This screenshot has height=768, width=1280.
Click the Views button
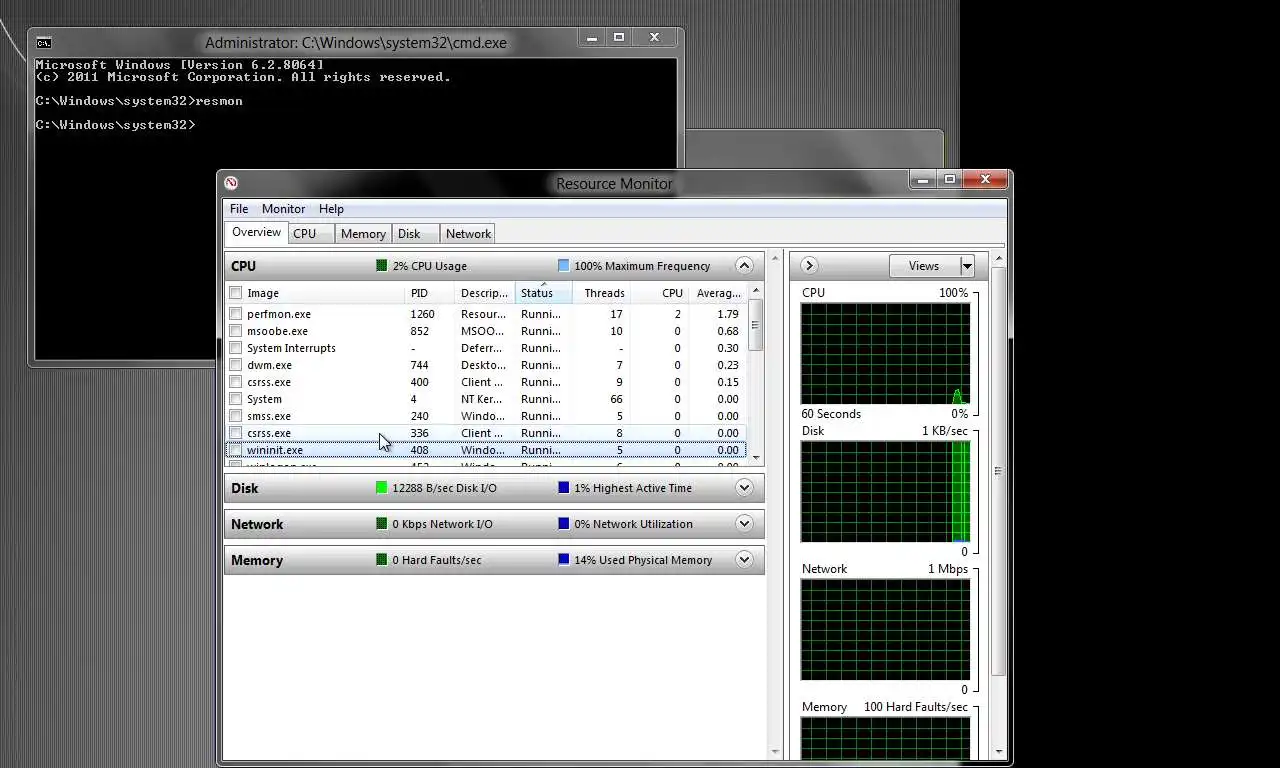924,266
